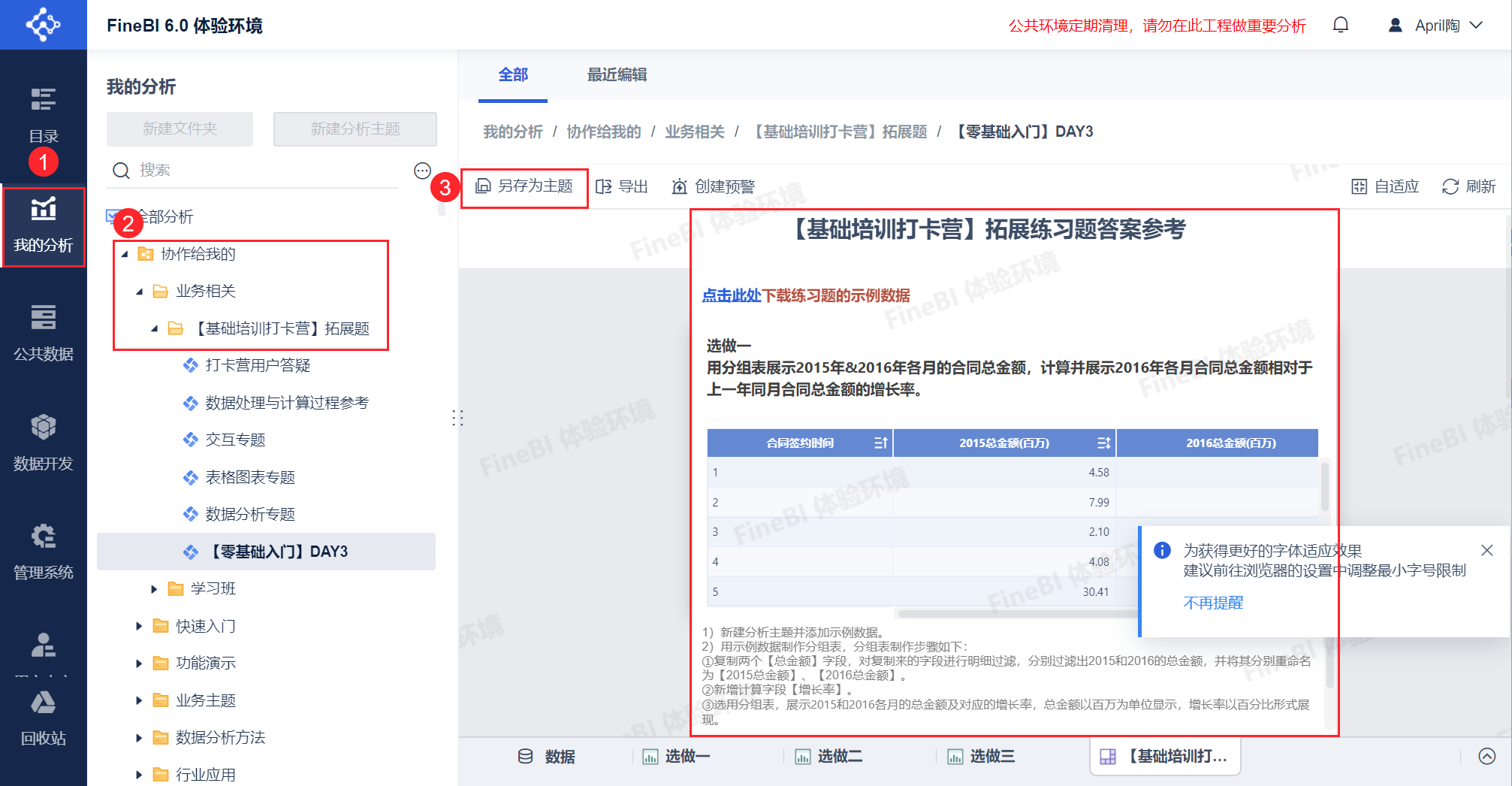Expand the 学习班 folder

pyautogui.click(x=155, y=589)
